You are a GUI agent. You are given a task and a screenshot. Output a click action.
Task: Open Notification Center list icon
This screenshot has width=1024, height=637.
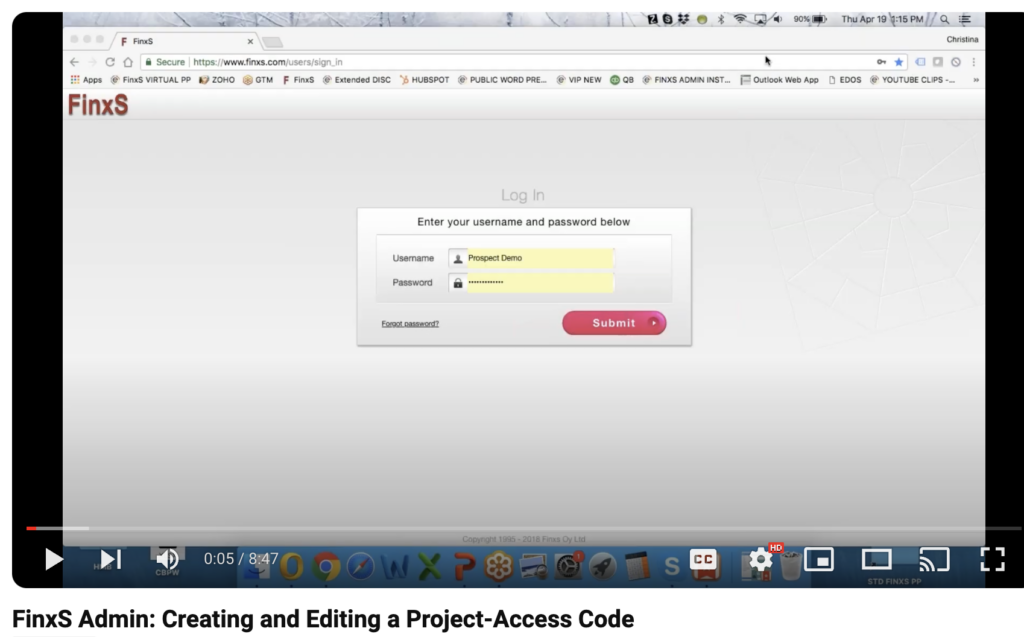pos(965,20)
